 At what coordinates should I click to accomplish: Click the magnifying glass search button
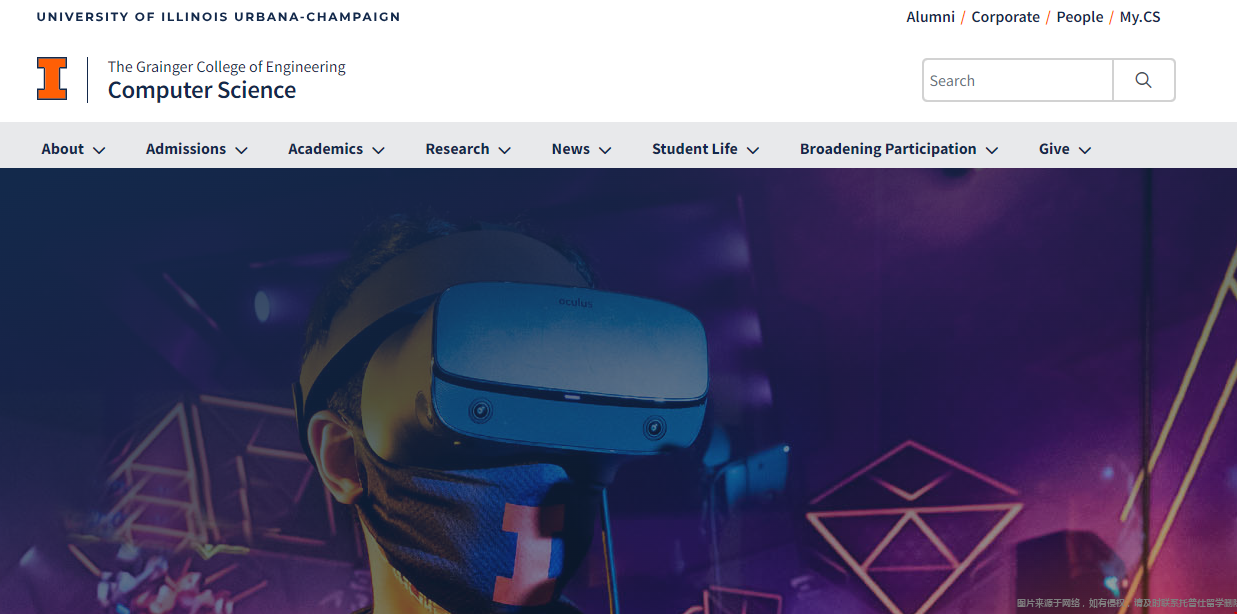(x=1144, y=80)
